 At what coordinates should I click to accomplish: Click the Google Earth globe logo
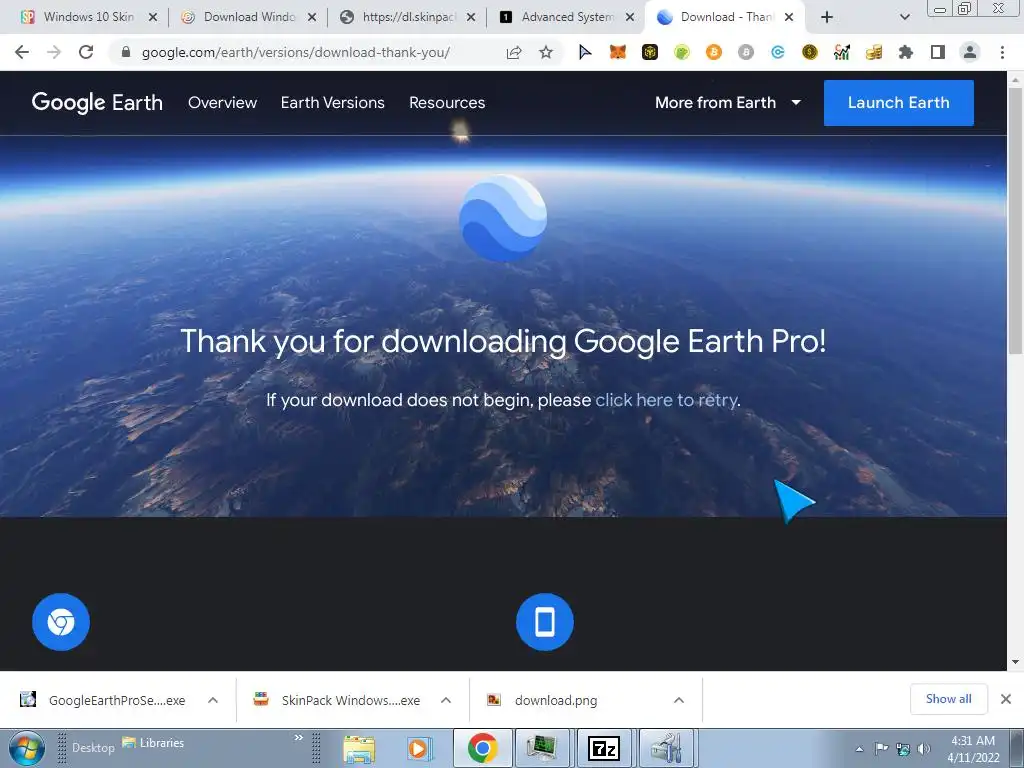pyautogui.click(x=503, y=217)
